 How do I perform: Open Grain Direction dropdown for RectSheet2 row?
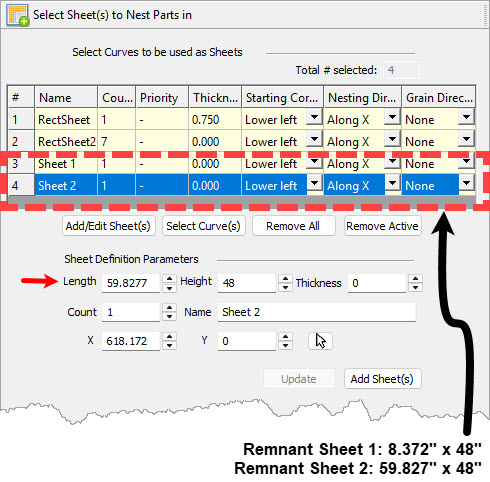click(466, 139)
